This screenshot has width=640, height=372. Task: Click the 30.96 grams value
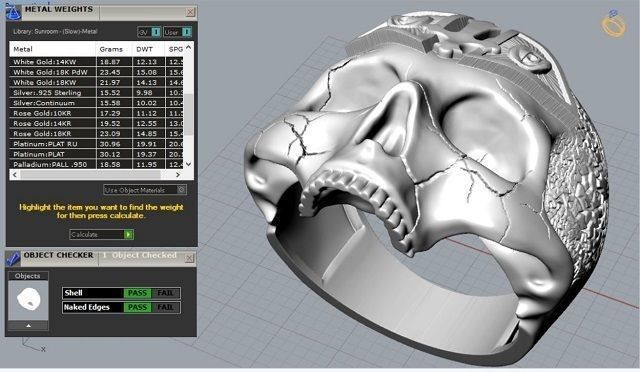tap(110, 144)
